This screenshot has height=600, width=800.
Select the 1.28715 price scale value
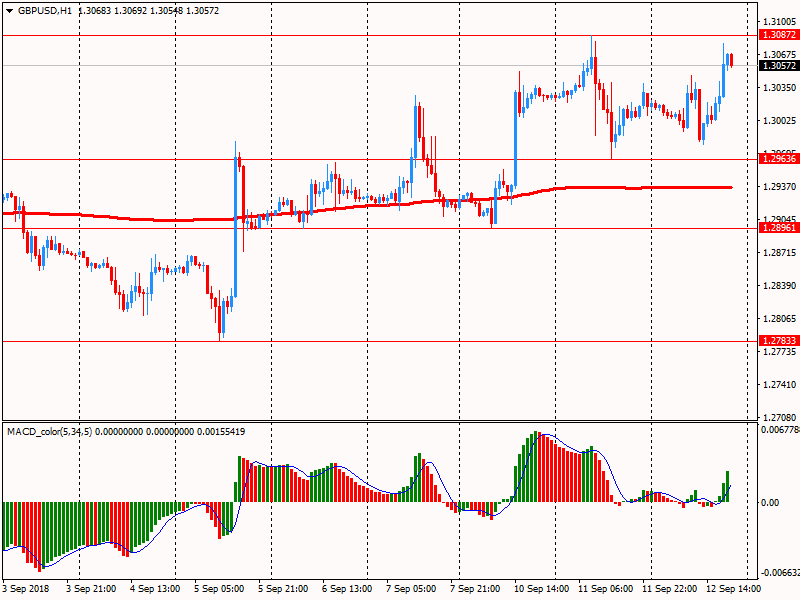pos(779,253)
